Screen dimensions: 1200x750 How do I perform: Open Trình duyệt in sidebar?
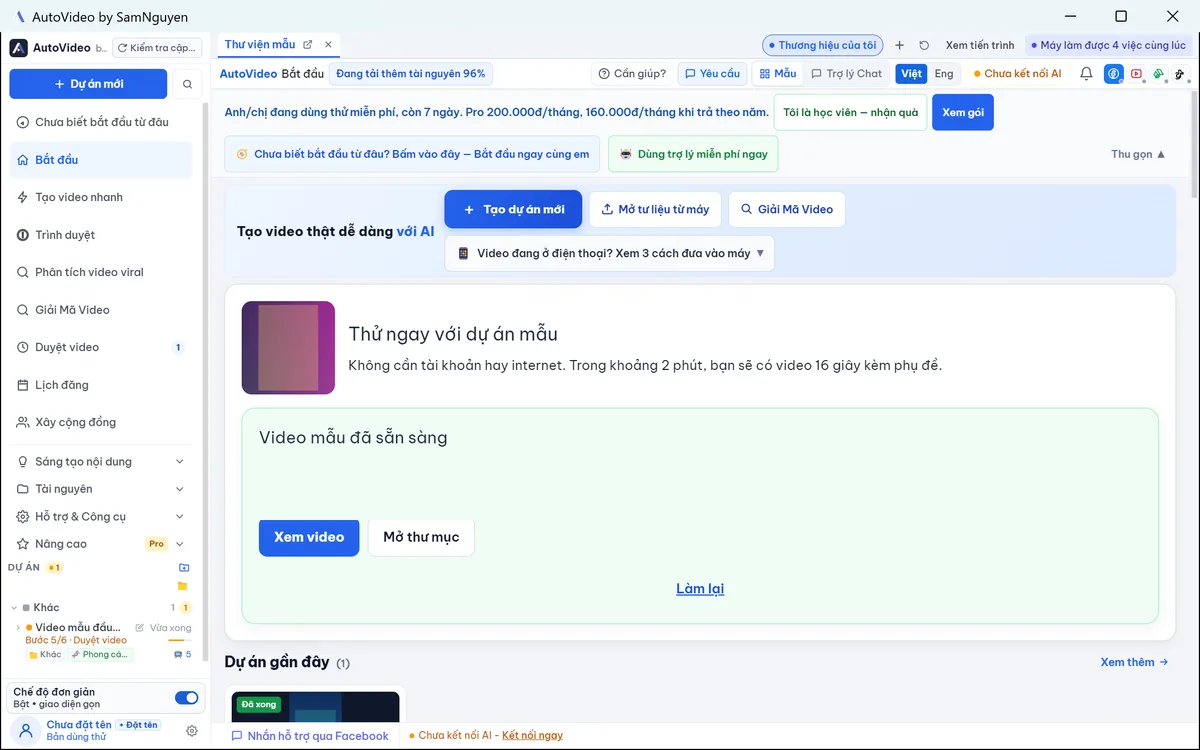(x=100, y=235)
